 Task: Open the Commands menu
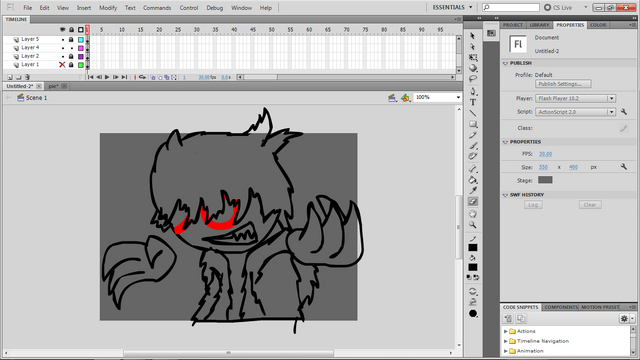point(157,8)
